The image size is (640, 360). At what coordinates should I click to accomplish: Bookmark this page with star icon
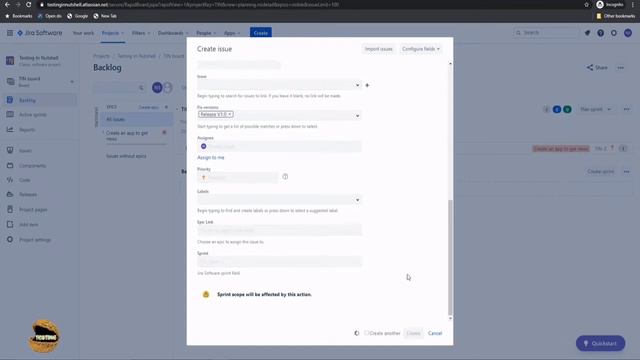pyautogui.click(x=587, y=4)
